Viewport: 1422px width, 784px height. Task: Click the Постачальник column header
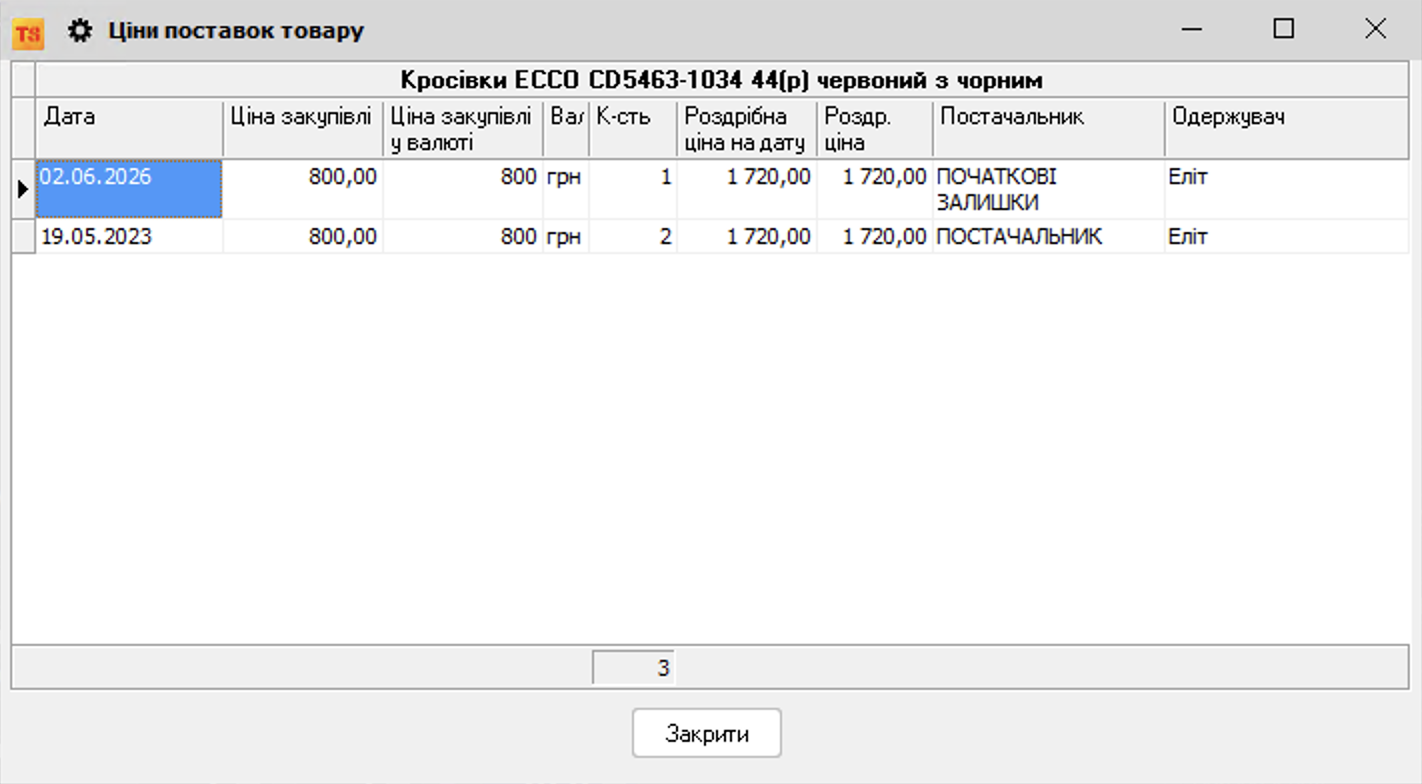[1048, 127]
